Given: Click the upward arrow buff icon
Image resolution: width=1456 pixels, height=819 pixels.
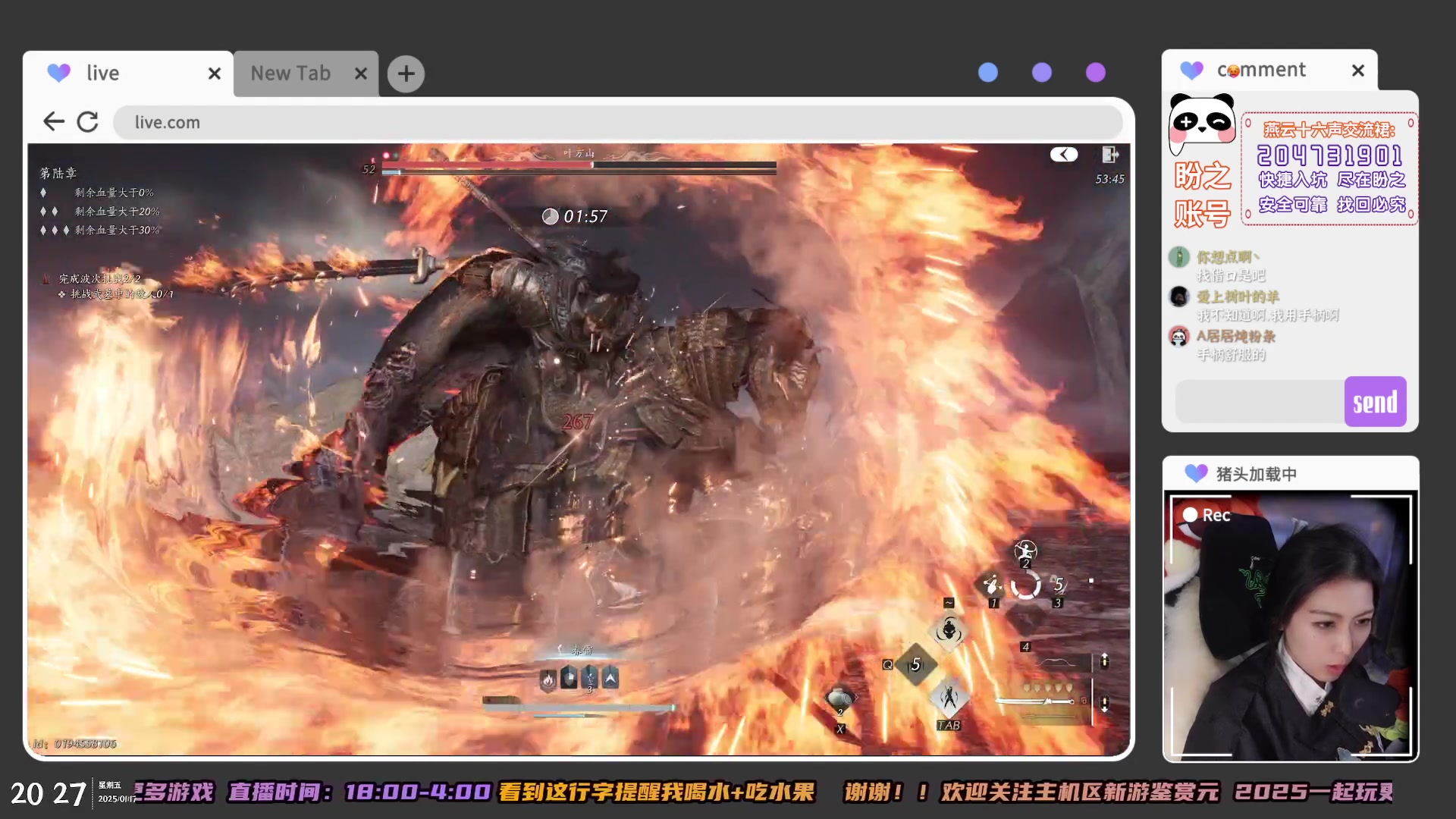Looking at the screenshot, I should tap(610, 678).
